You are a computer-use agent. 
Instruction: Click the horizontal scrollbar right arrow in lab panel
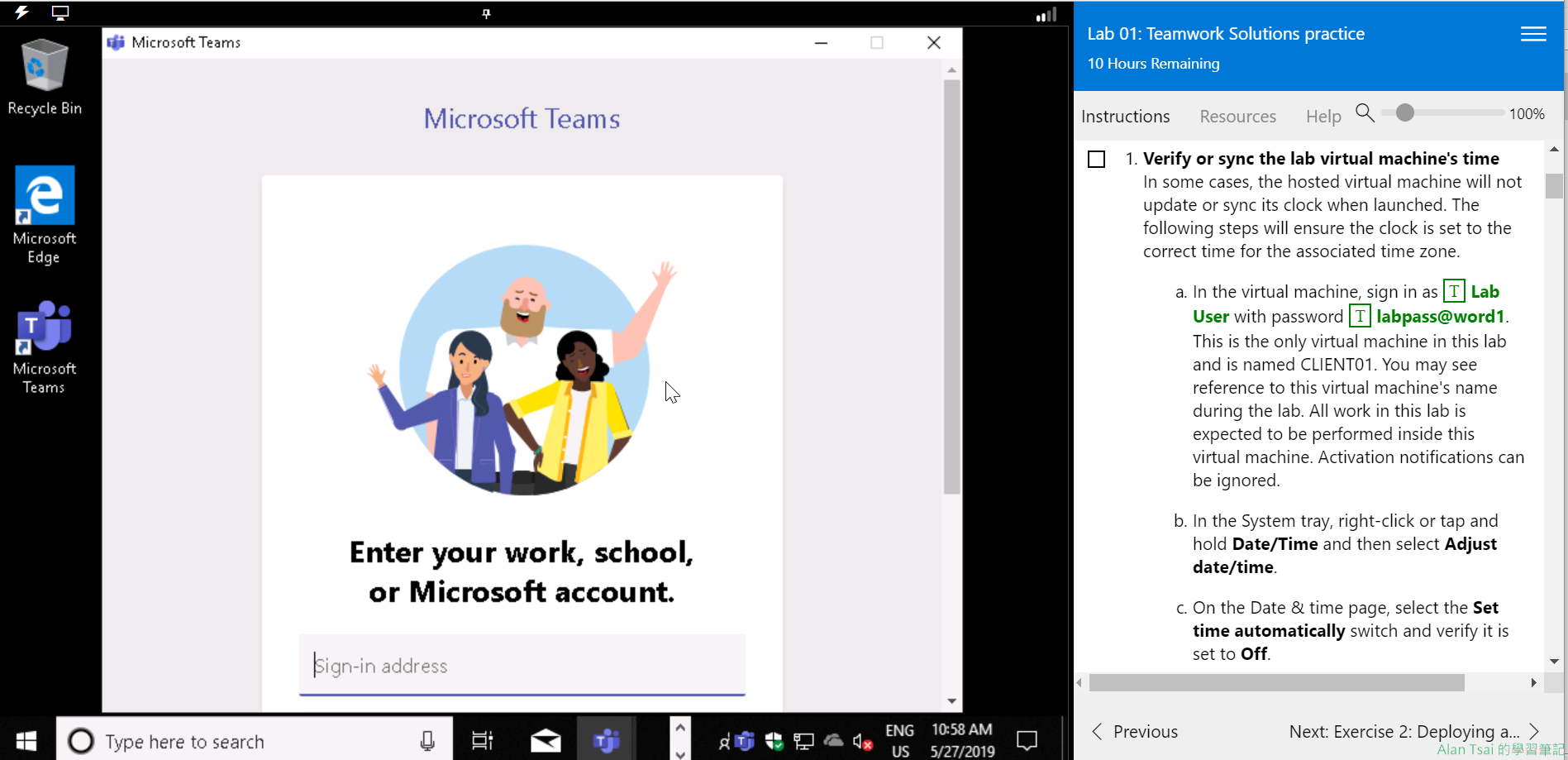click(x=1534, y=682)
